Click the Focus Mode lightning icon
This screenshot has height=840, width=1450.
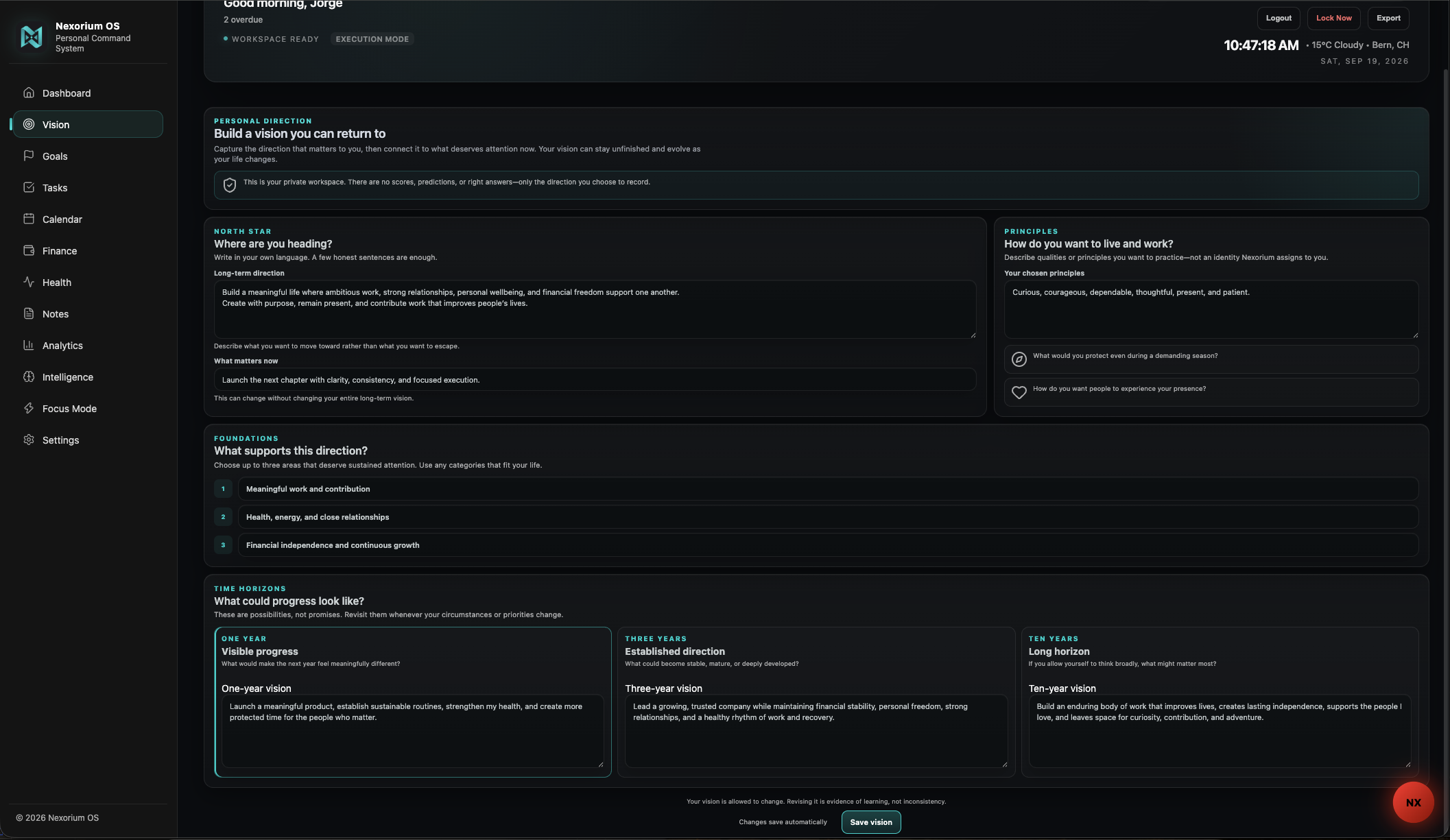pyautogui.click(x=29, y=408)
